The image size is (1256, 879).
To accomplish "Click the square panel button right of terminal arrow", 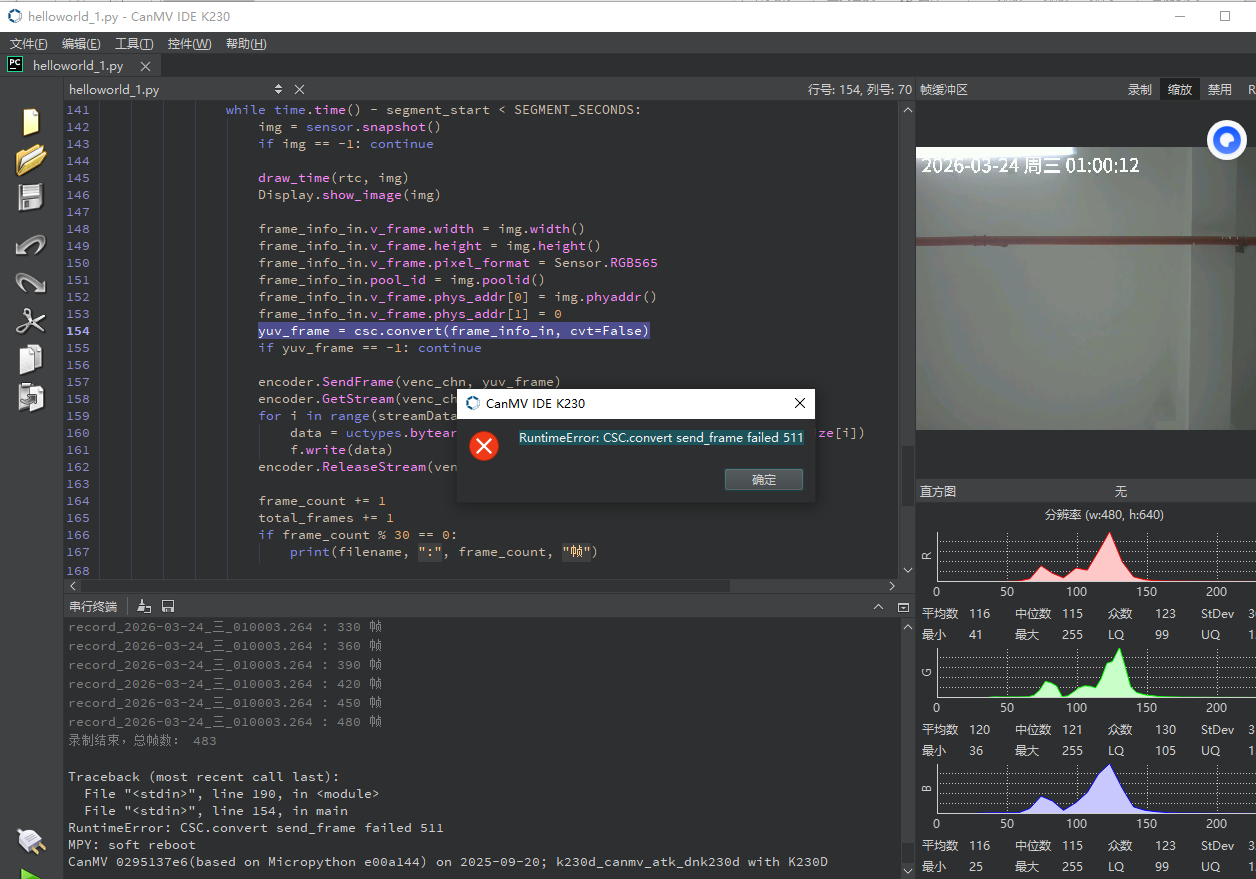I will (x=903, y=607).
